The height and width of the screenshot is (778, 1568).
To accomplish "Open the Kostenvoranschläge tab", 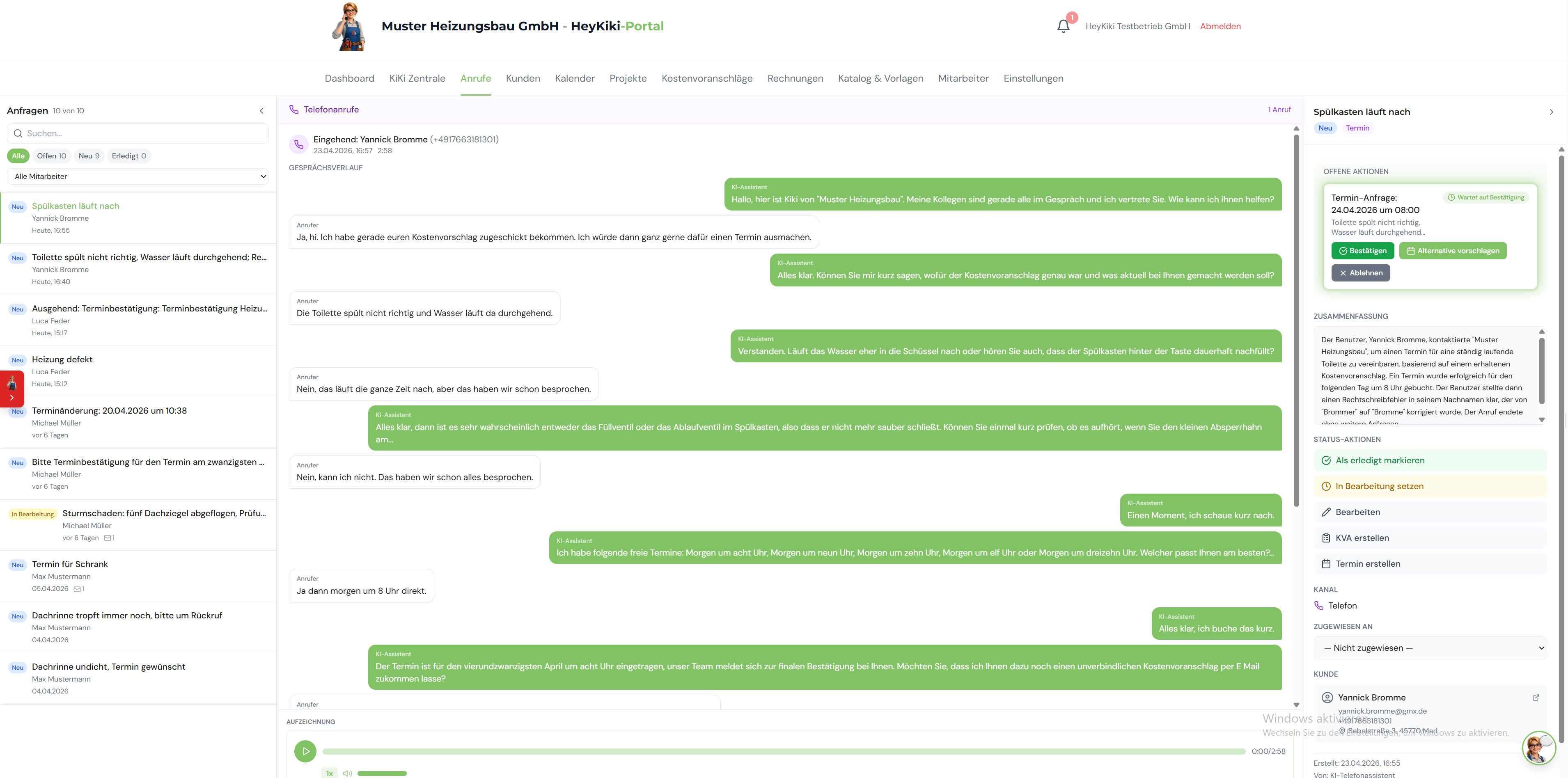I will [707, 78].
